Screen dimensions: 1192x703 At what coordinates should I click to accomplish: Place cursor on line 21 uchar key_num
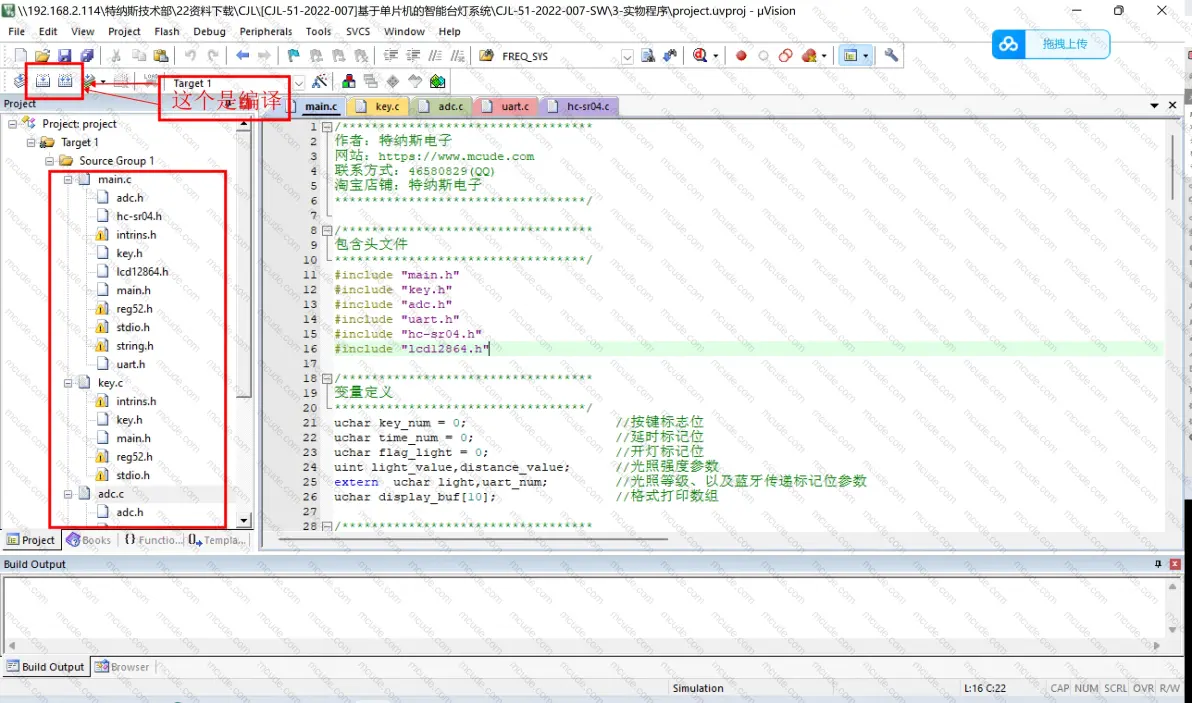(400, 423)
